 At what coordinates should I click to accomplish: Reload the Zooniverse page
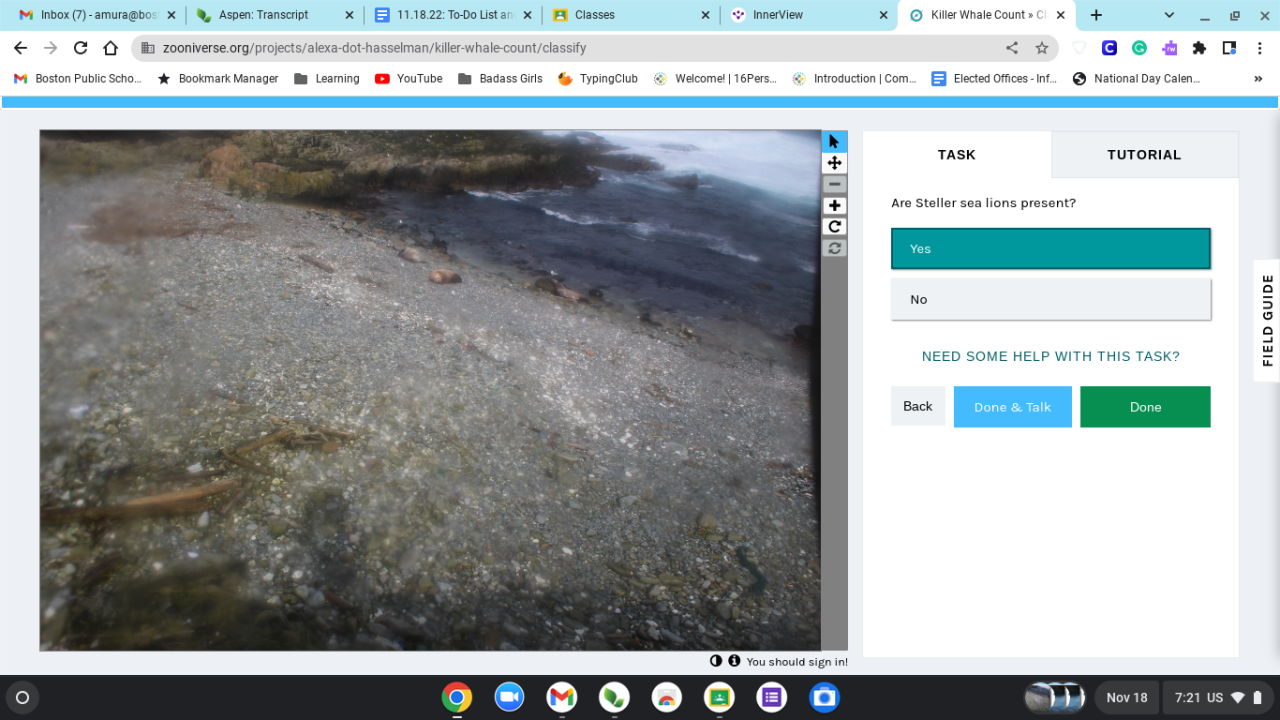[81, 48]
